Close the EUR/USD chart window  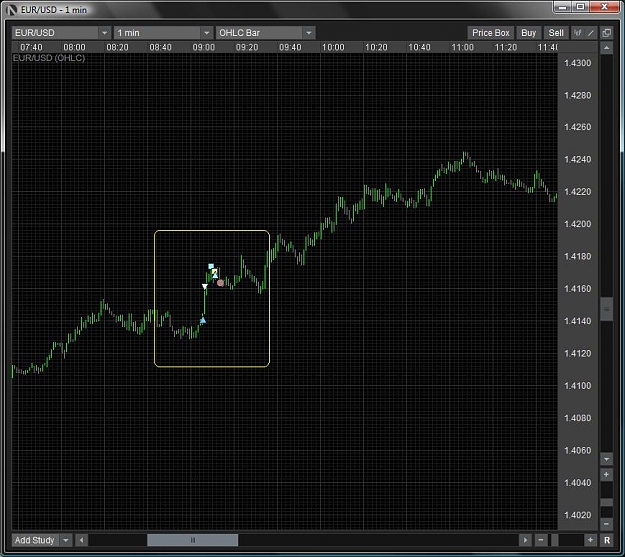coord(604,7)
